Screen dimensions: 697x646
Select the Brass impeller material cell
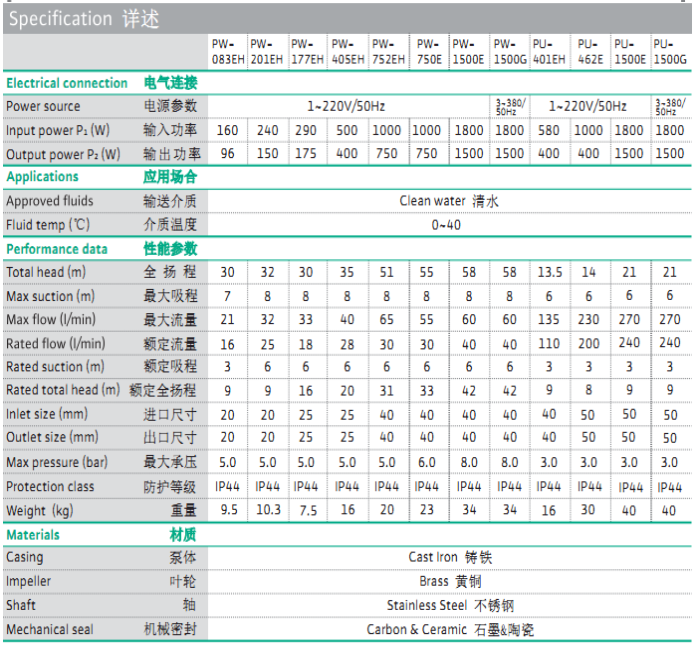tap(450, 581)
